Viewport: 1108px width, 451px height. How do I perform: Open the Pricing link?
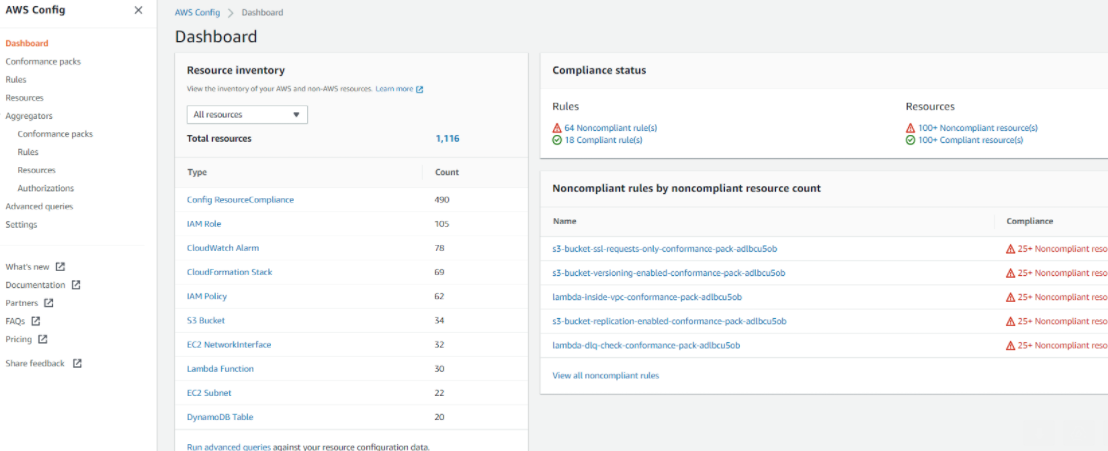(18, 339)
